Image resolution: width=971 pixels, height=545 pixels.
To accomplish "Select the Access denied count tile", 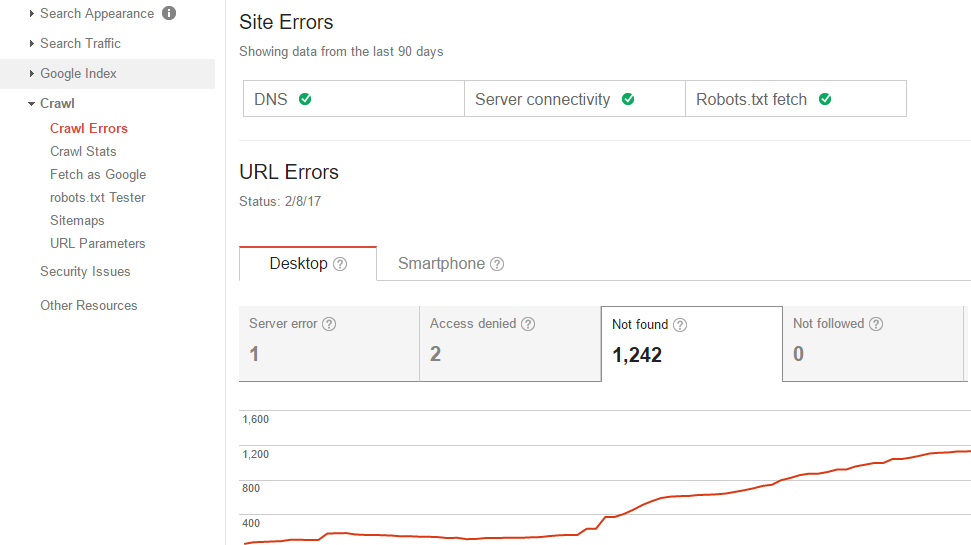I will 510,344.
